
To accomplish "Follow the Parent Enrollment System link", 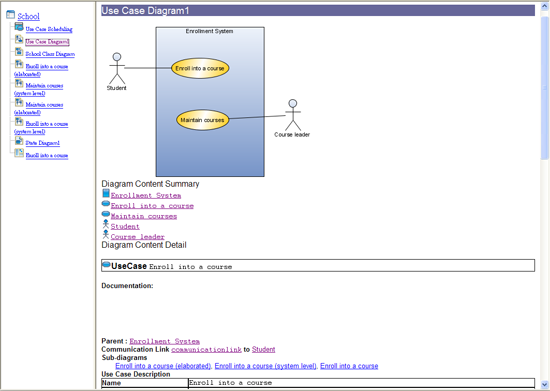I will [x=165, y=341].
